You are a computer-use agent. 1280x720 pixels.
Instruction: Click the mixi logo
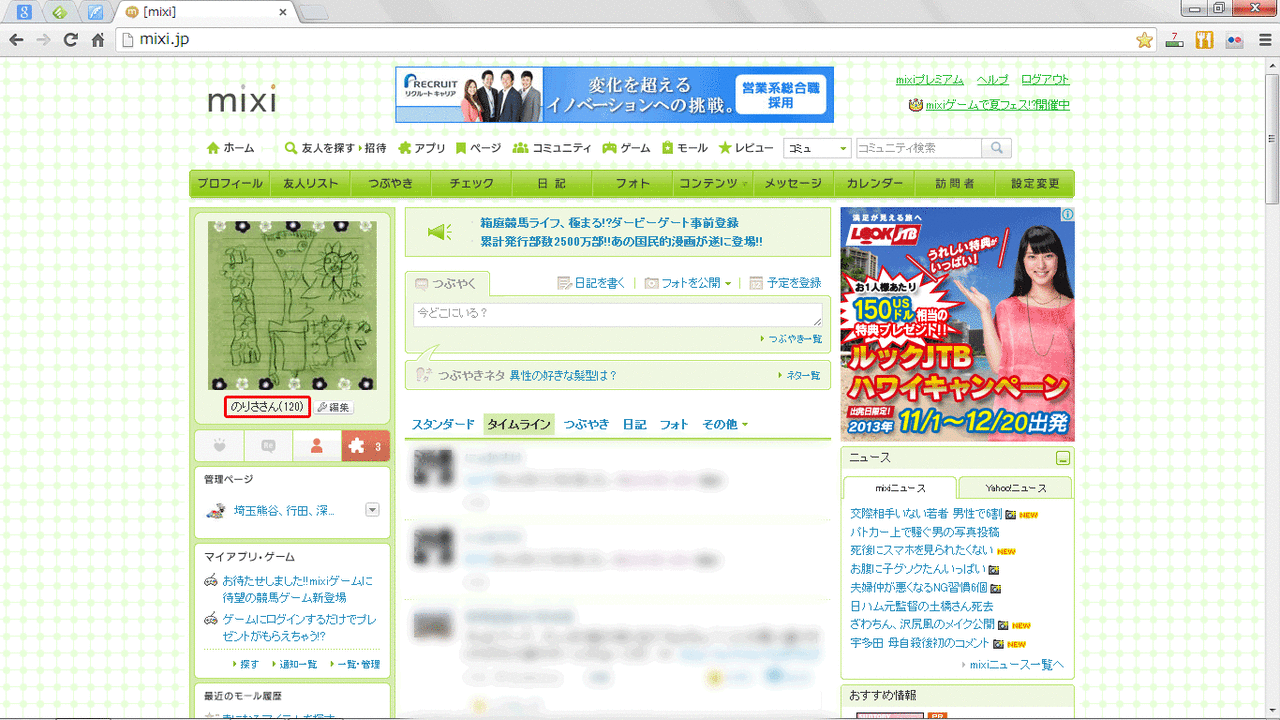point(242,100)
